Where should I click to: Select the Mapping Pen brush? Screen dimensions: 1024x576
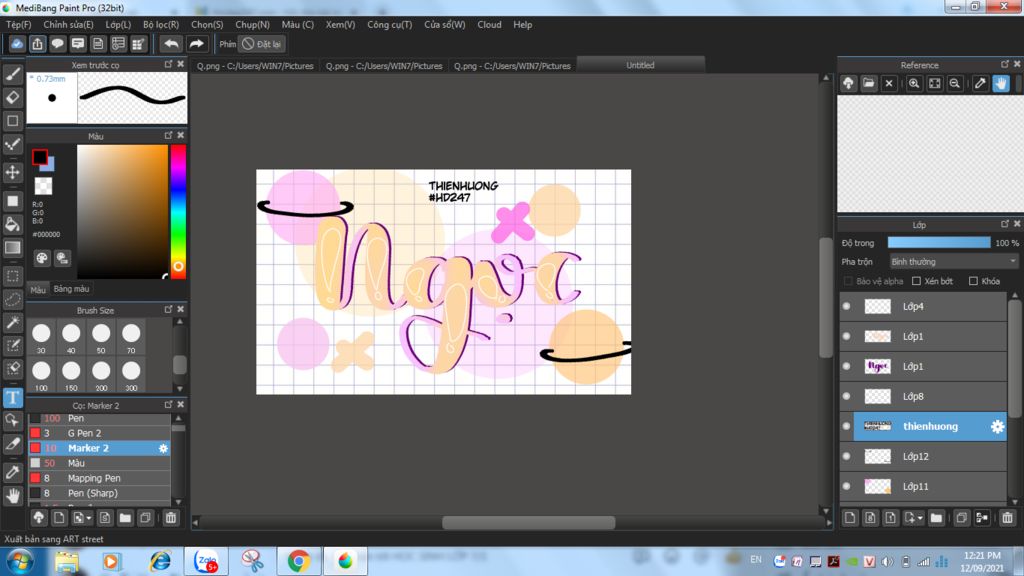click(93, 478)
